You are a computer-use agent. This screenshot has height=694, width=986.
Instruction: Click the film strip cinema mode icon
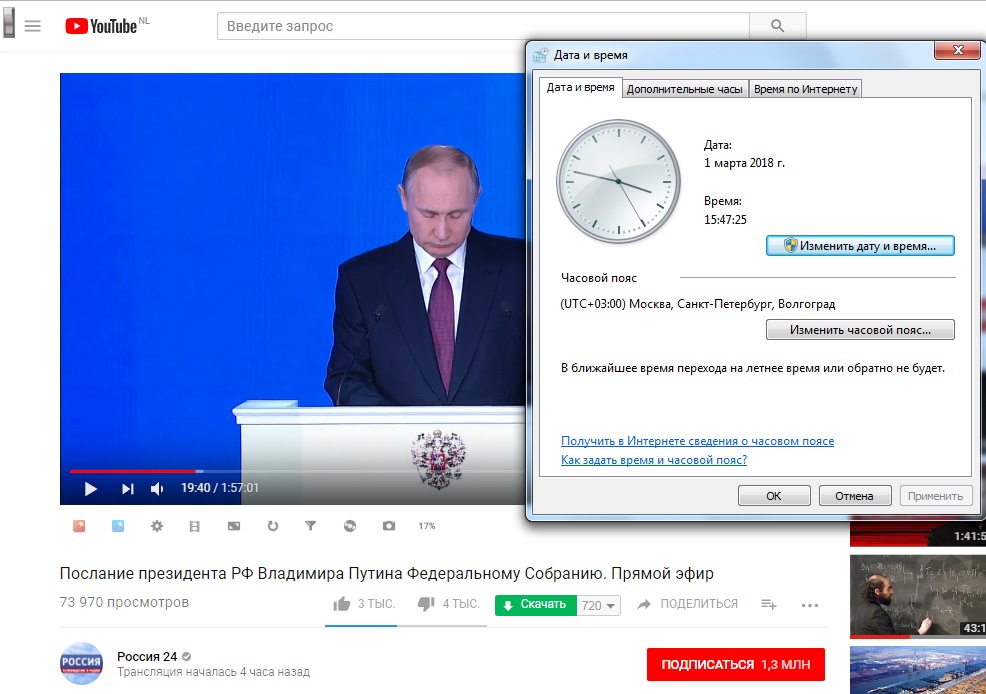click(195, 526)
